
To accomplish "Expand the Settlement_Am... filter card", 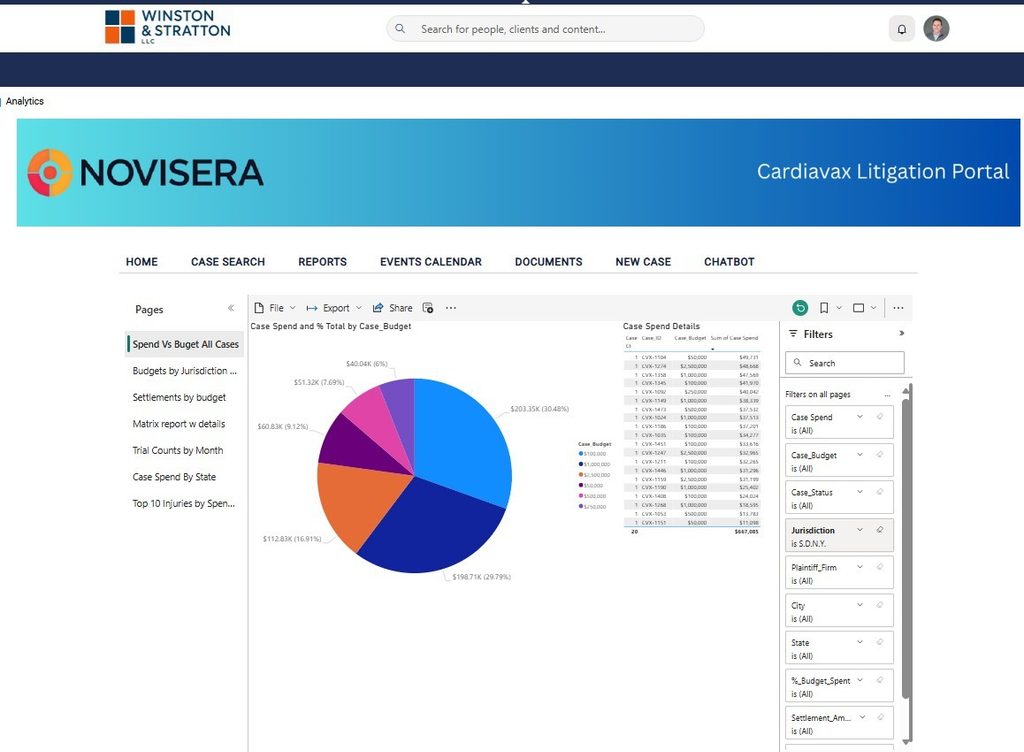I will (x=862, y=717).
